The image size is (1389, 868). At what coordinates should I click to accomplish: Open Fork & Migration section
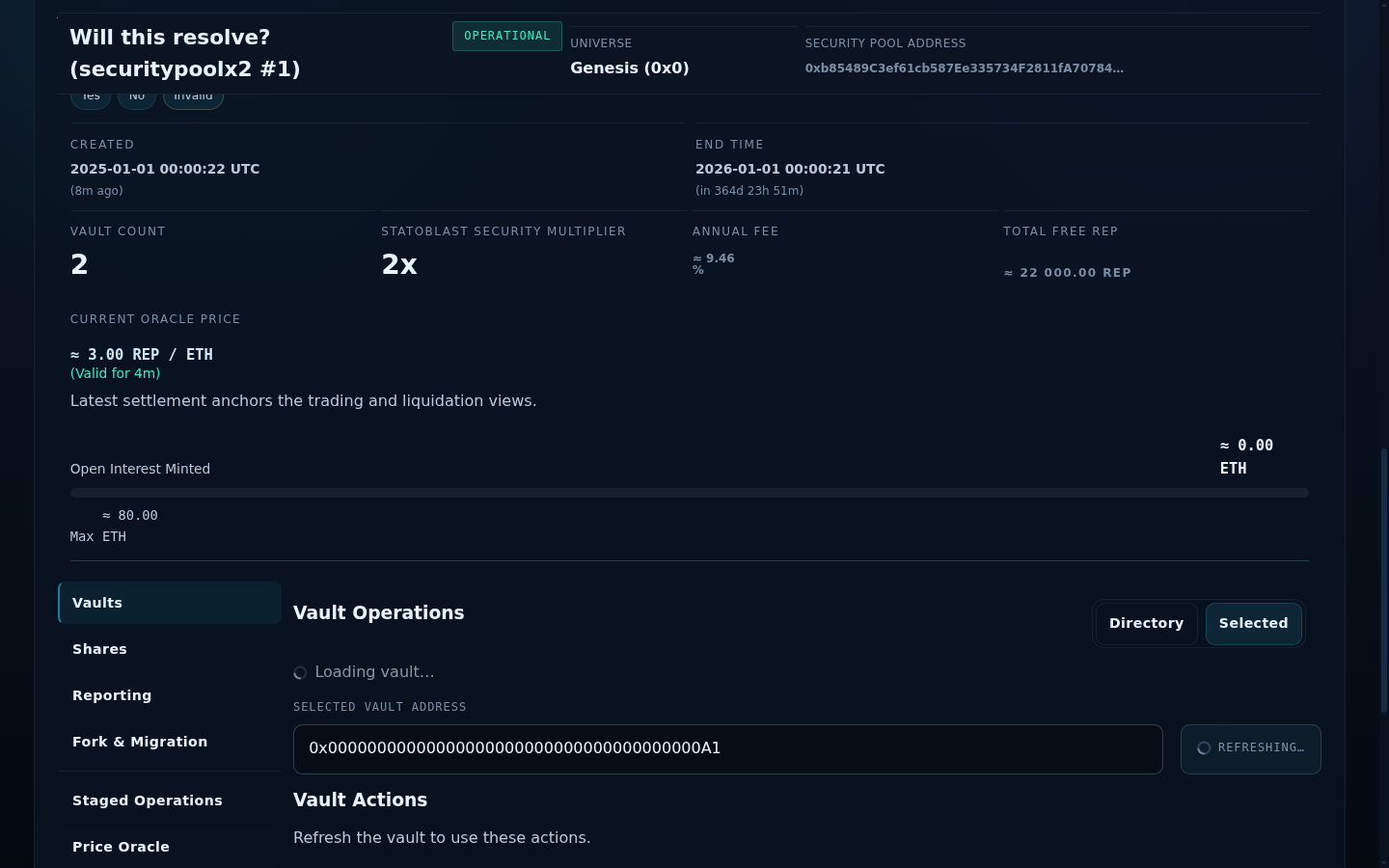pyautogui.click(x=170, y=742)
